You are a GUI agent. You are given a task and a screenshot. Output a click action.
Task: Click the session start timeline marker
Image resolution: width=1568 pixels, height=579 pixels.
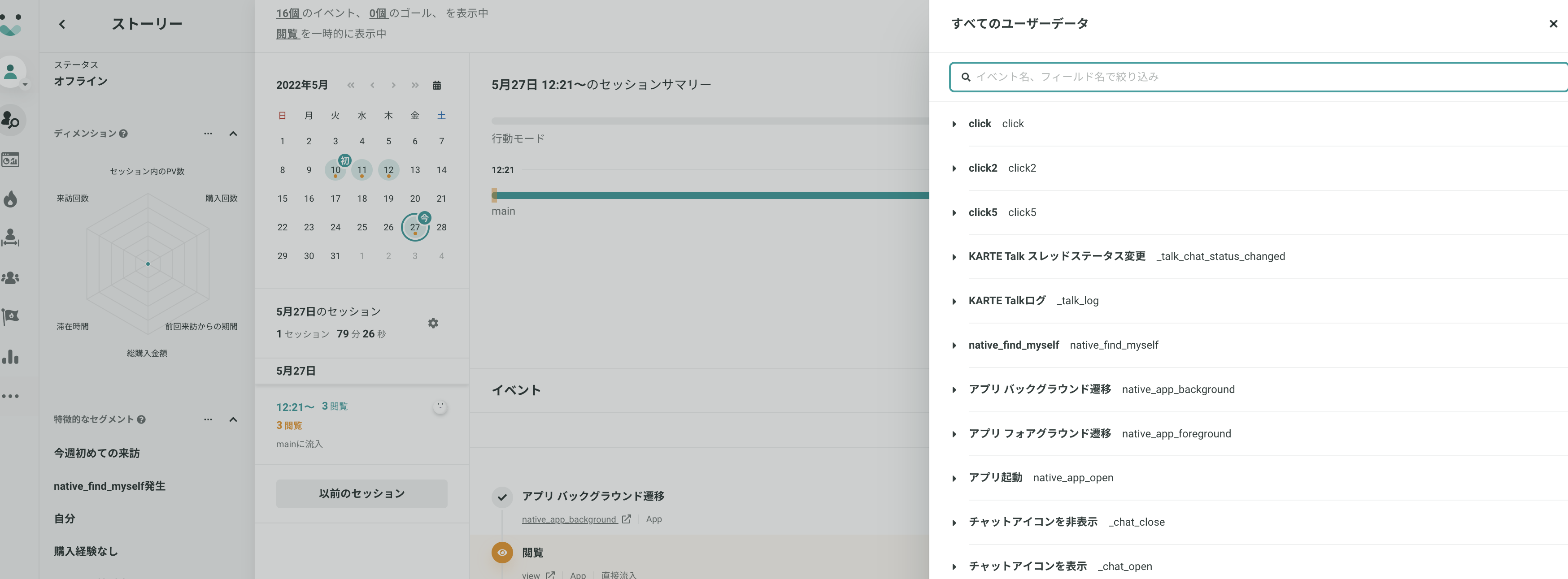coord(494,195)
